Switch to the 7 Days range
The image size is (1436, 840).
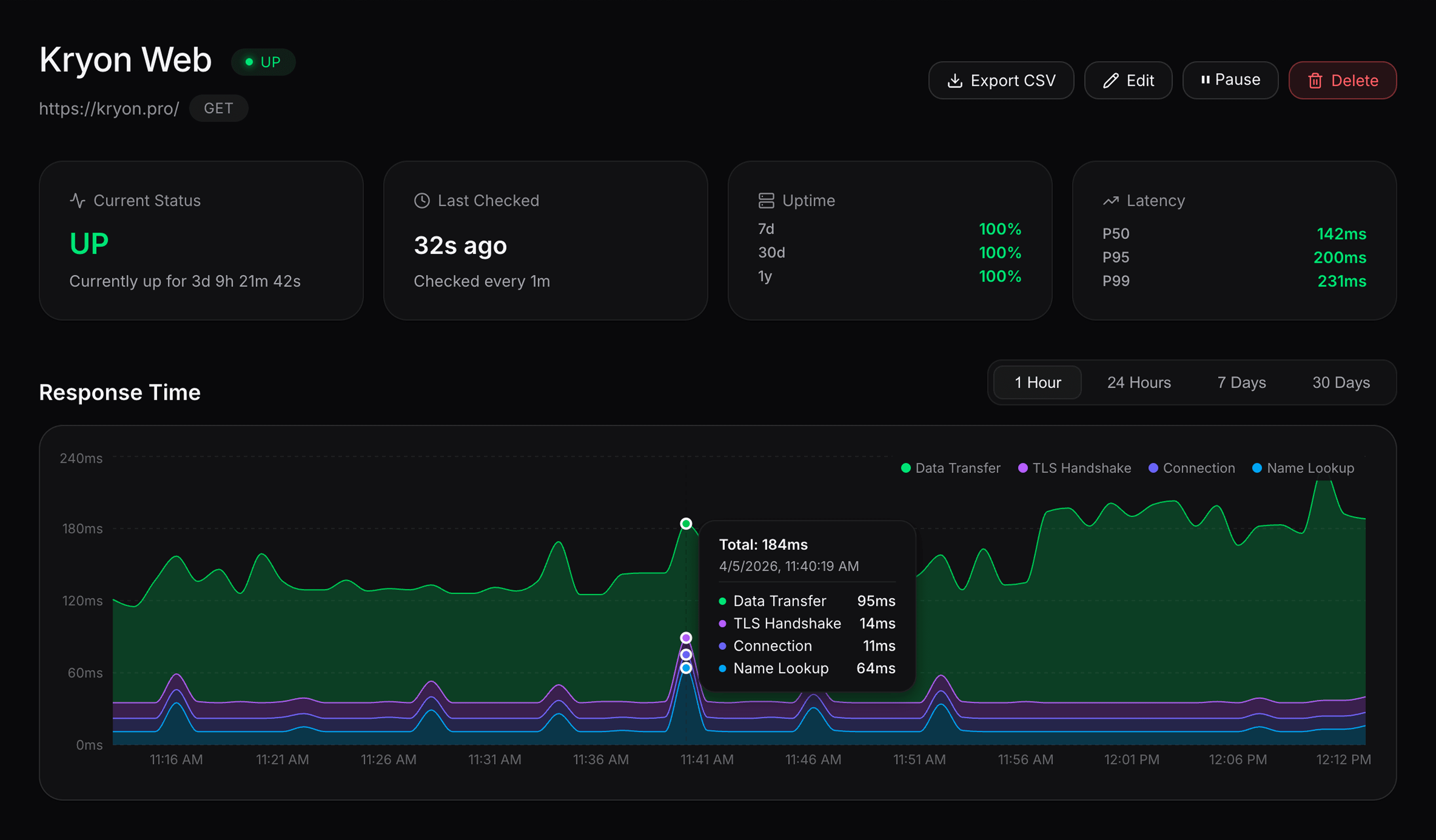(x=1242, y=382)
